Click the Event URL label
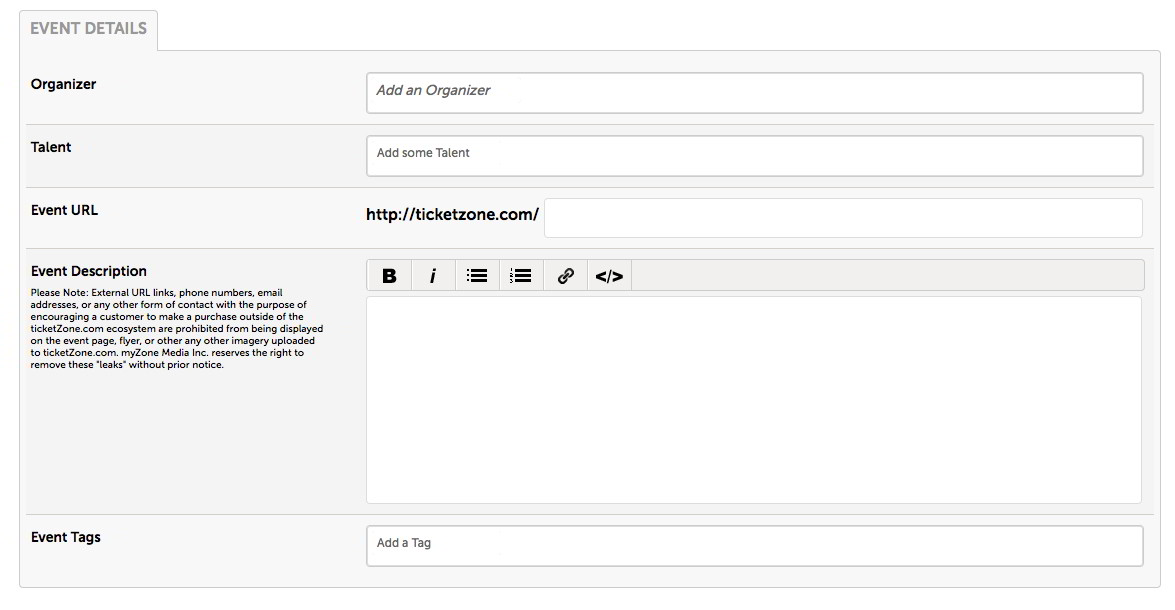The image size is (1175, 610). [x=64, y=210]
